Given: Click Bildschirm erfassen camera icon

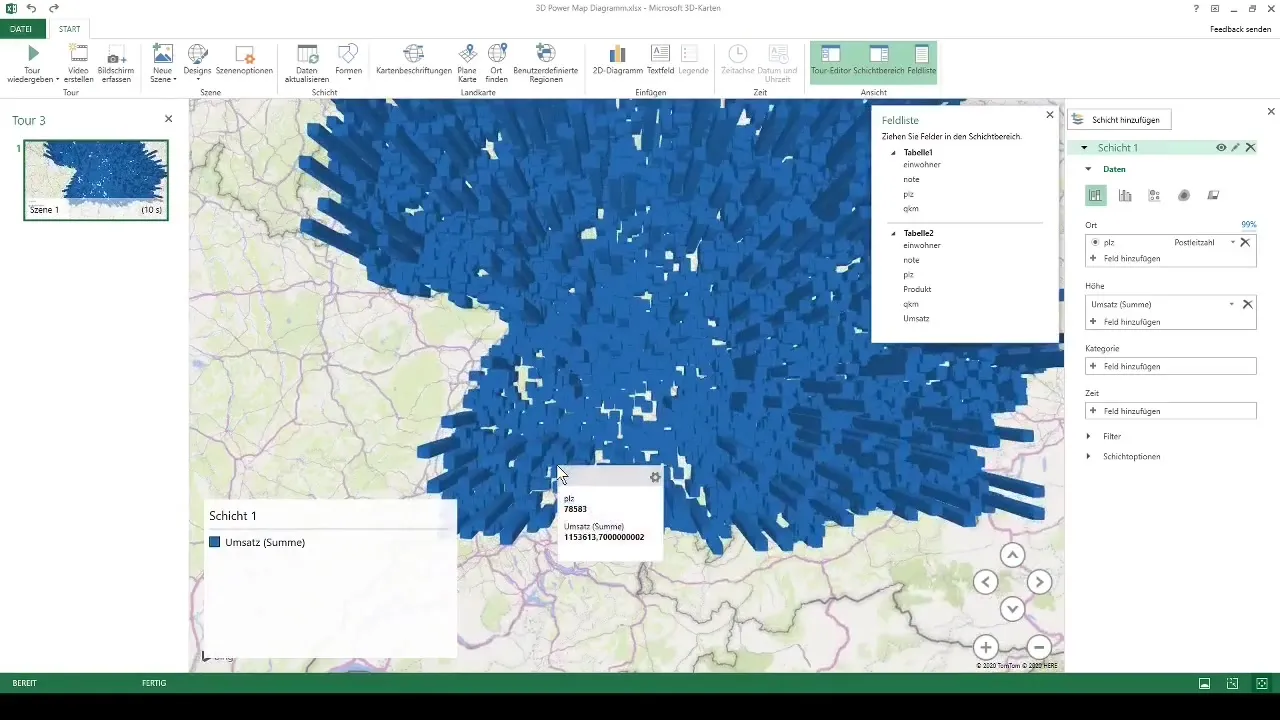Looking at the screenshot, I should (x=116, y=54).
